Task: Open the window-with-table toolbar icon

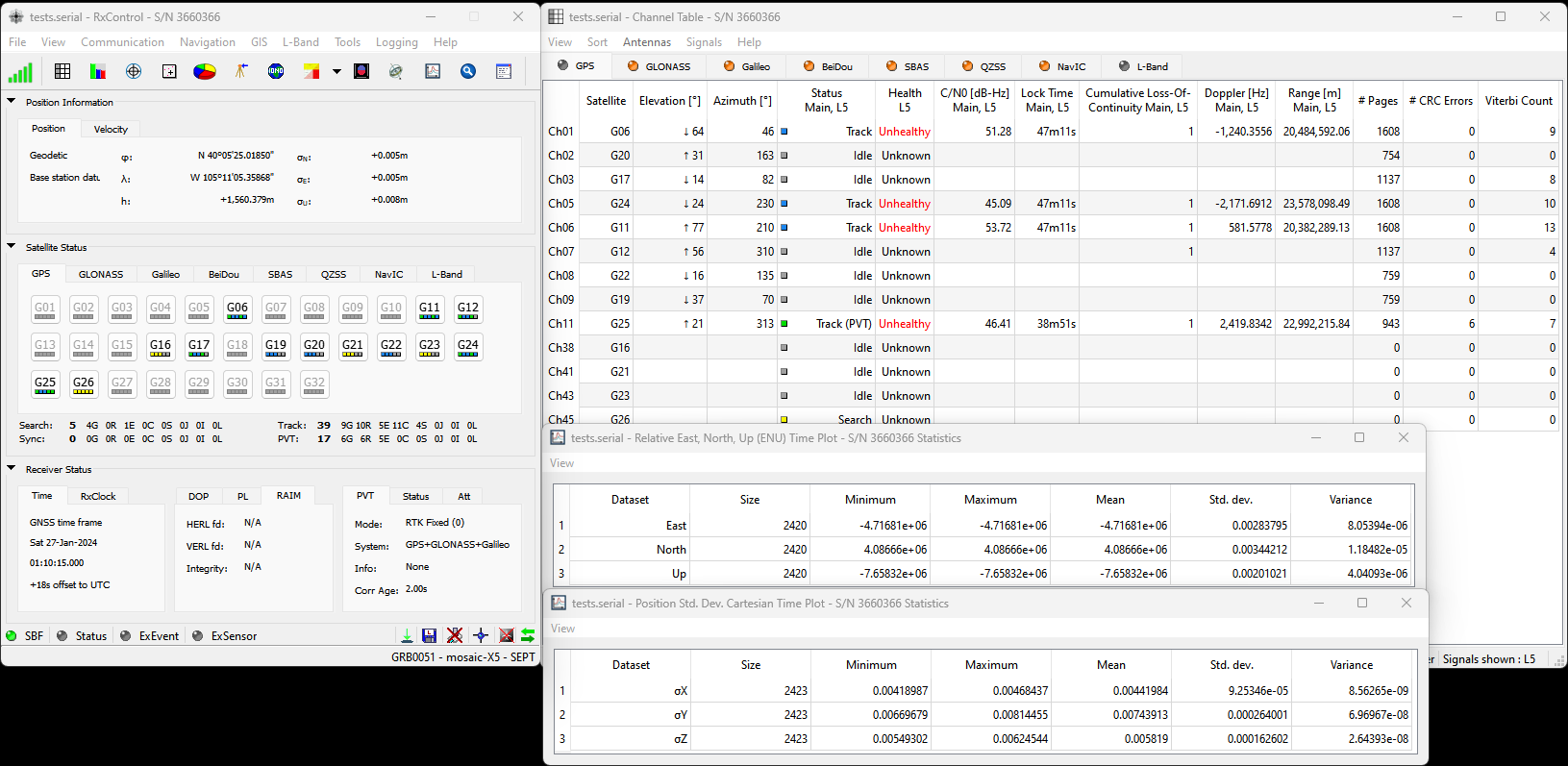Action: (x=504, y=71)
